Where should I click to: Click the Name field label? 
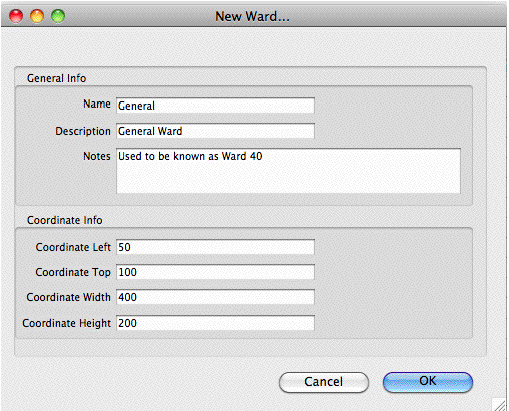click(97, 104)
